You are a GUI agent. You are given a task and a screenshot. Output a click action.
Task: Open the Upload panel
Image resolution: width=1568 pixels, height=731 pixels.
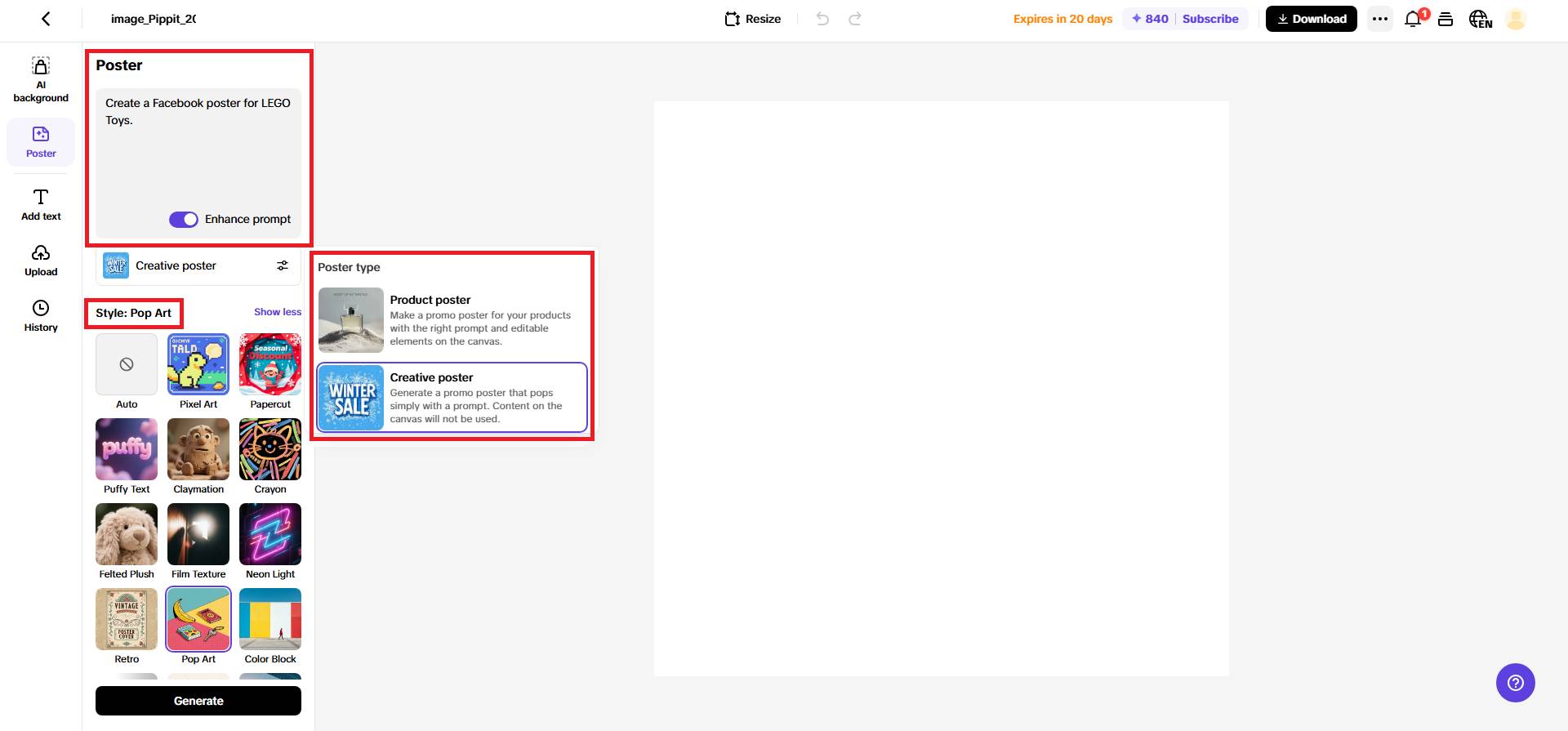click(41, 261)
